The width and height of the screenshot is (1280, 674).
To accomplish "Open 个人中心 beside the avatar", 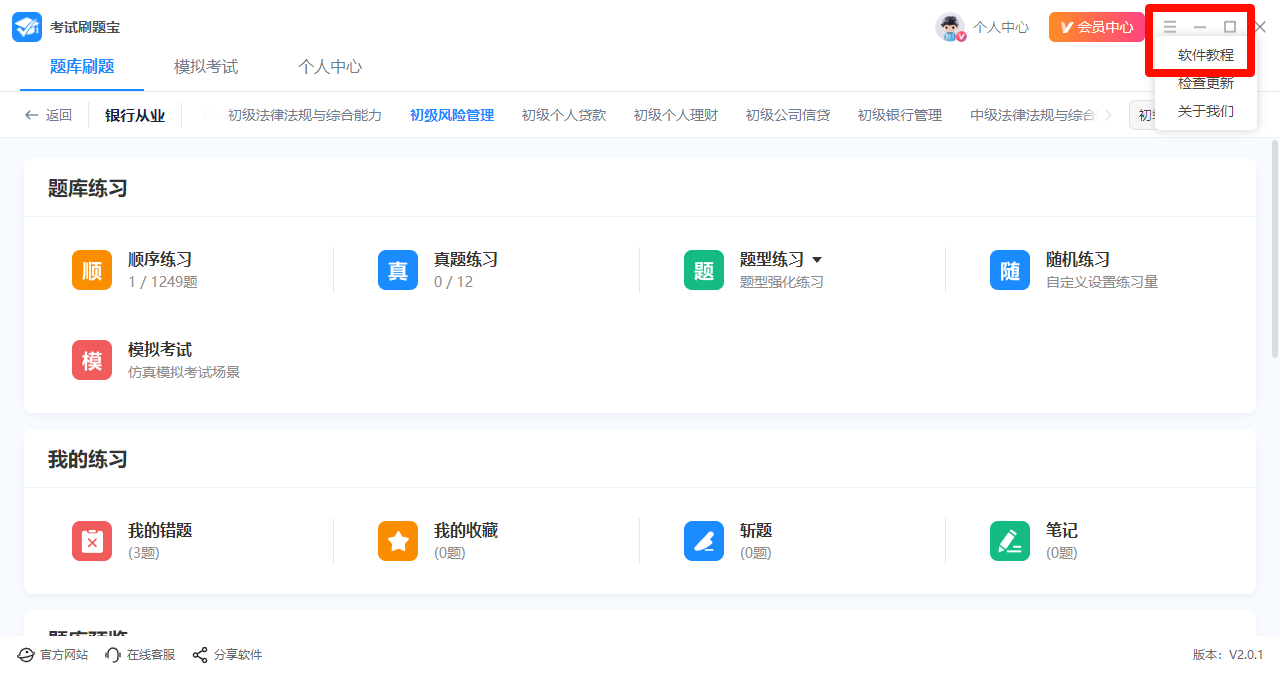I will [x=1001, y=27].
